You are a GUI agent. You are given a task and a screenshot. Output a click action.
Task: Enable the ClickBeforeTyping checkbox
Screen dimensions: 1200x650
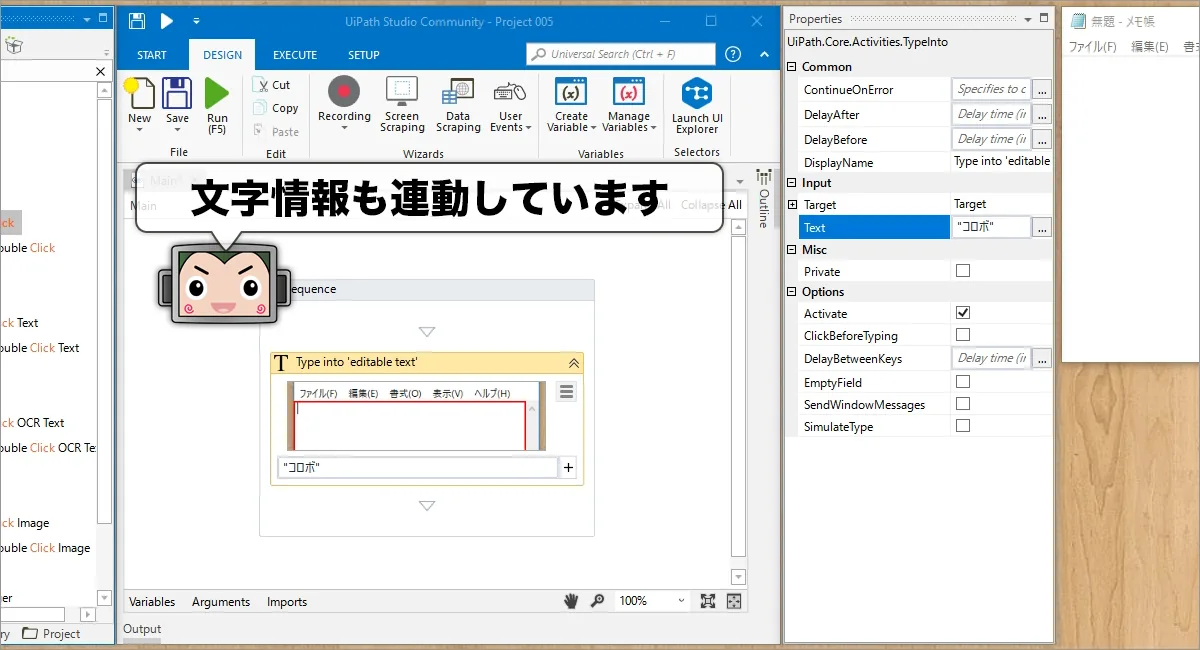pyautogui.click(x=963, y=334)
